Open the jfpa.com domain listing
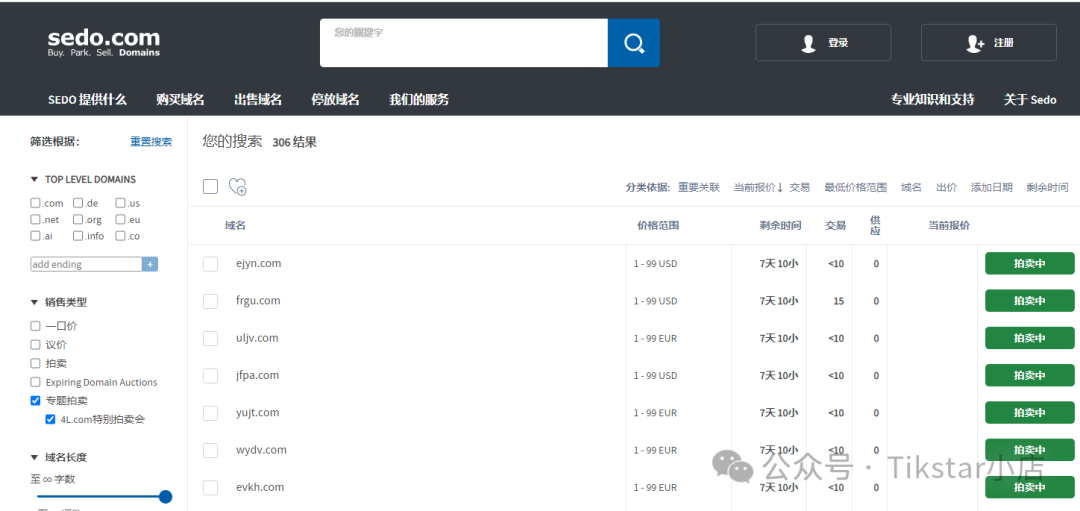Screen dimensions: 1080x511 258,375
